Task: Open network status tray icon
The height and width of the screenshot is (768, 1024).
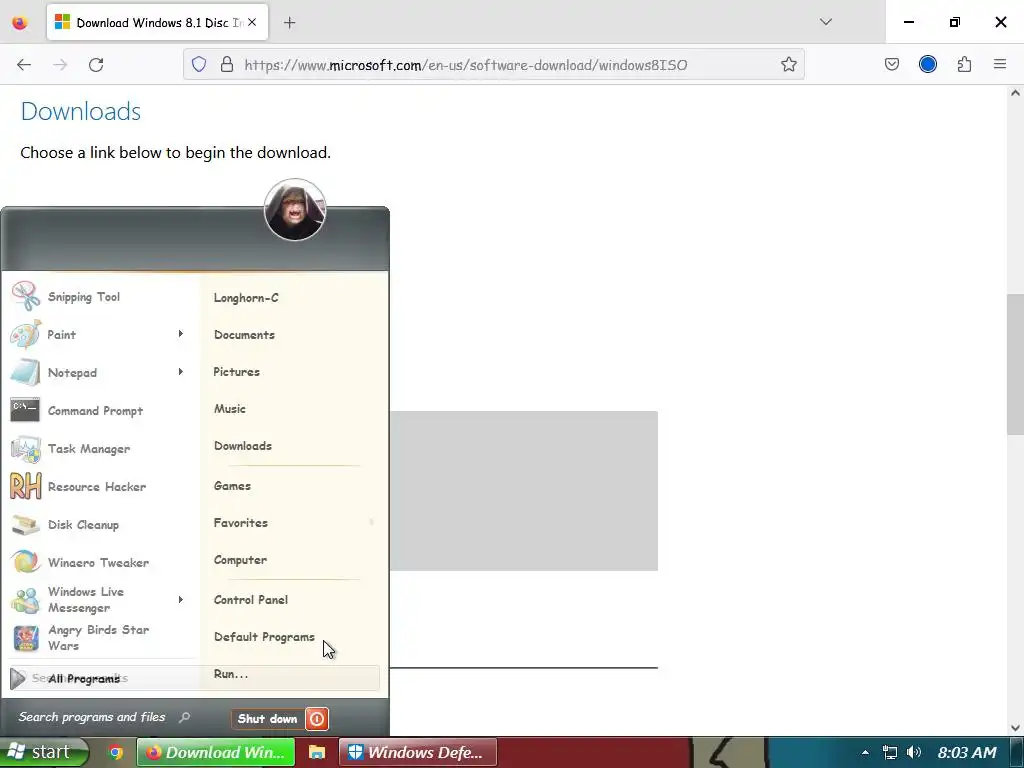Action: point(889,752)
